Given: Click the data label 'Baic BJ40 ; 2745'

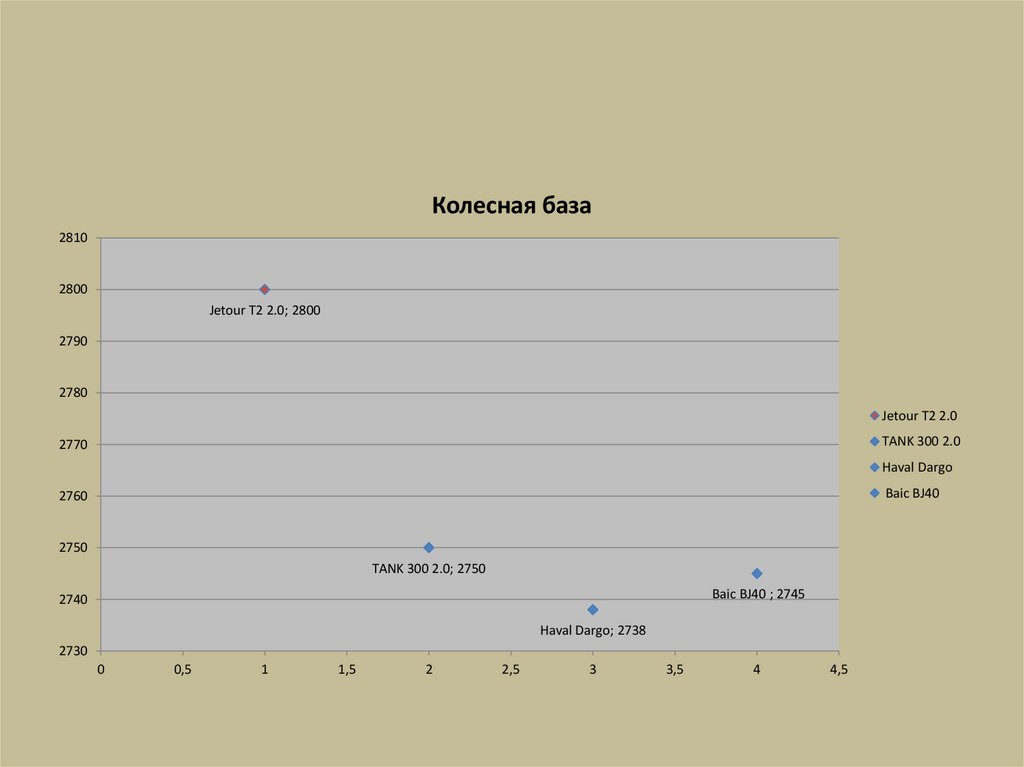Looking at the screenshot, I should pyautogui.click(x=758, y=594).
